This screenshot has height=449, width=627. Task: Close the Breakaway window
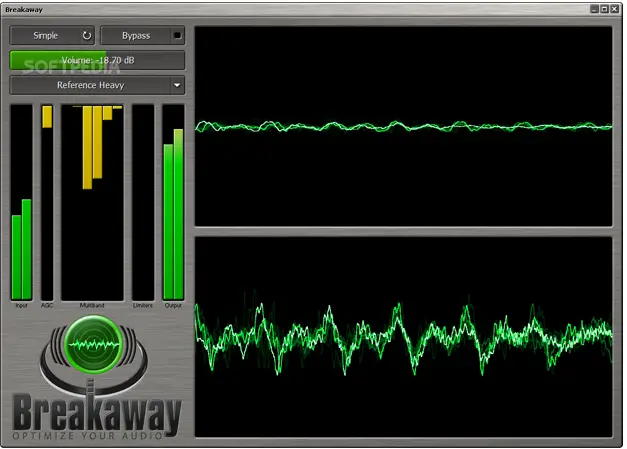(615, 9)
